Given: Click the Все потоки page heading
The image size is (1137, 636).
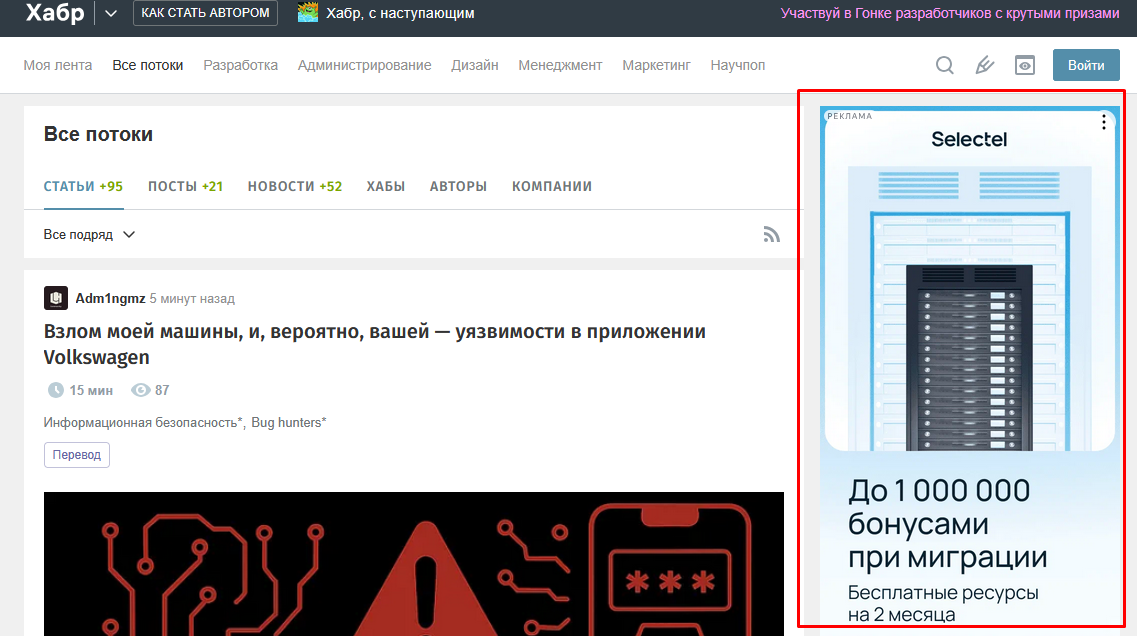Looking at the screenshot, I should click(x=98, y=134).
